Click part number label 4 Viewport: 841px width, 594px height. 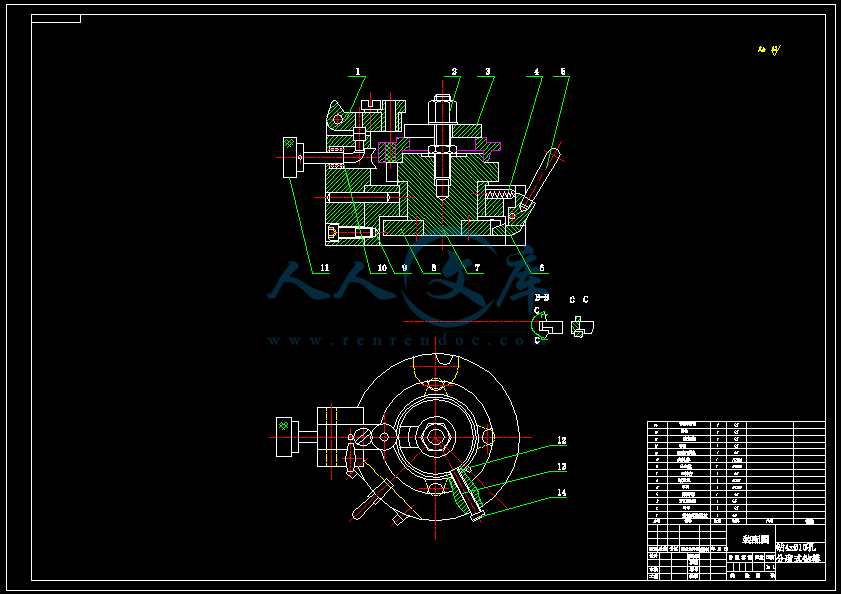pos(536,71)
